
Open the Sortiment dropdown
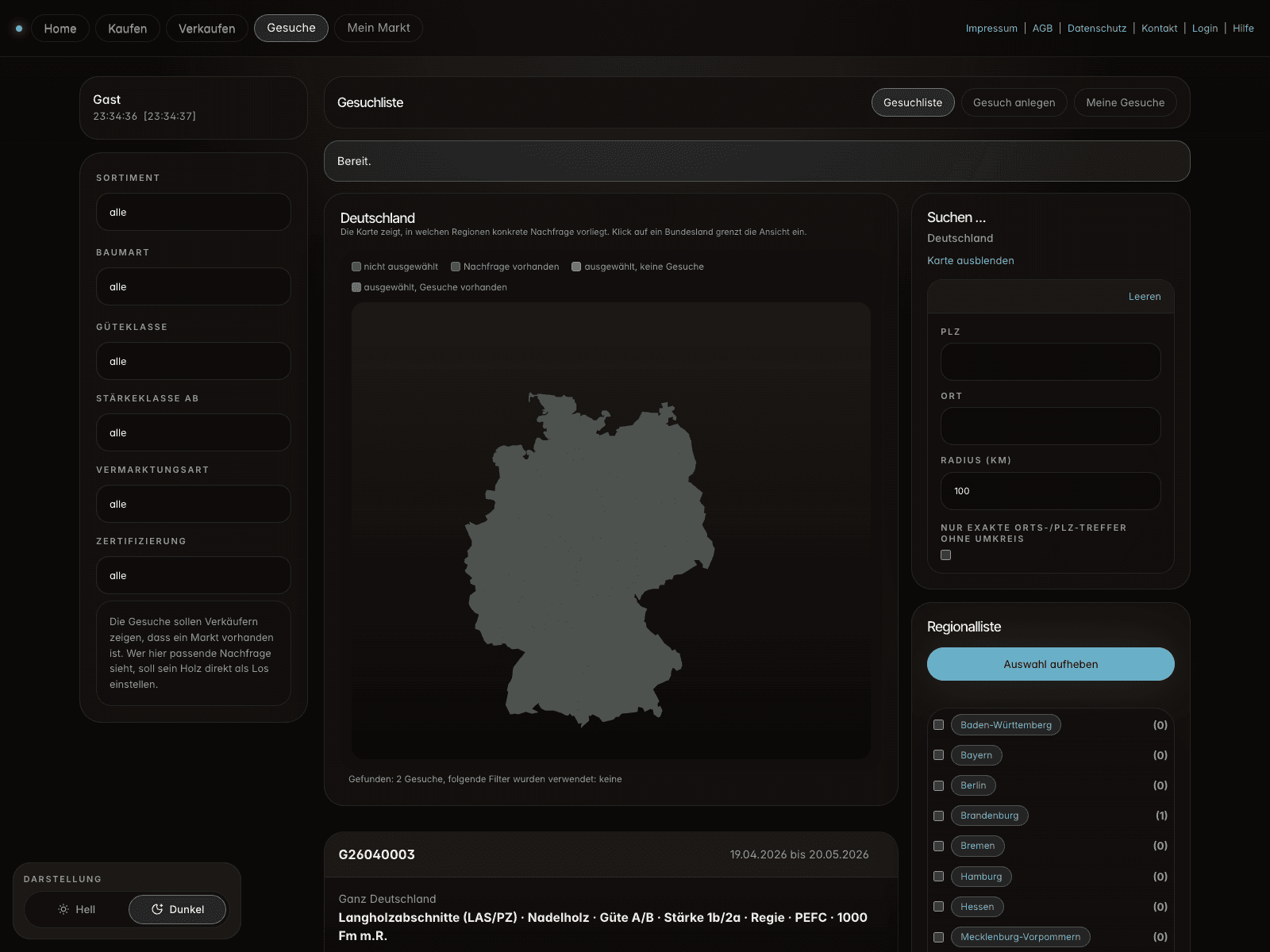point(194,212)
